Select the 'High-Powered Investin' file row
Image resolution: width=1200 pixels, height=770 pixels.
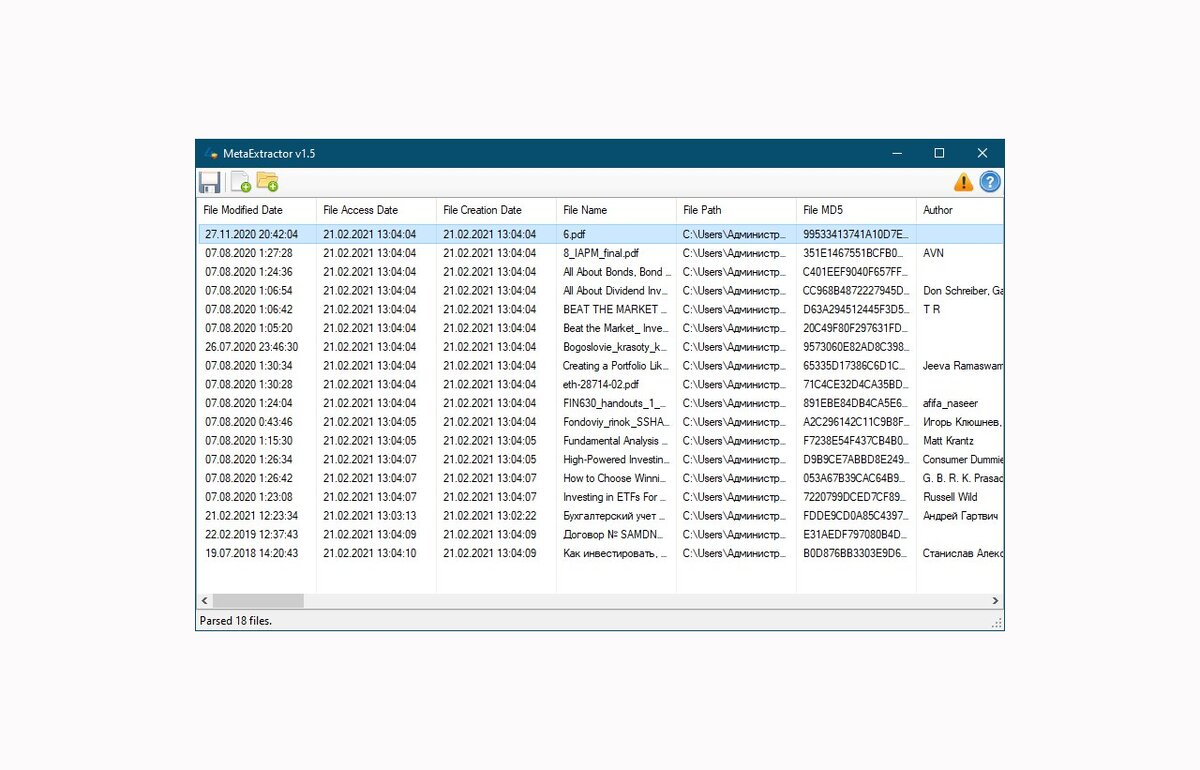[600, 459]
